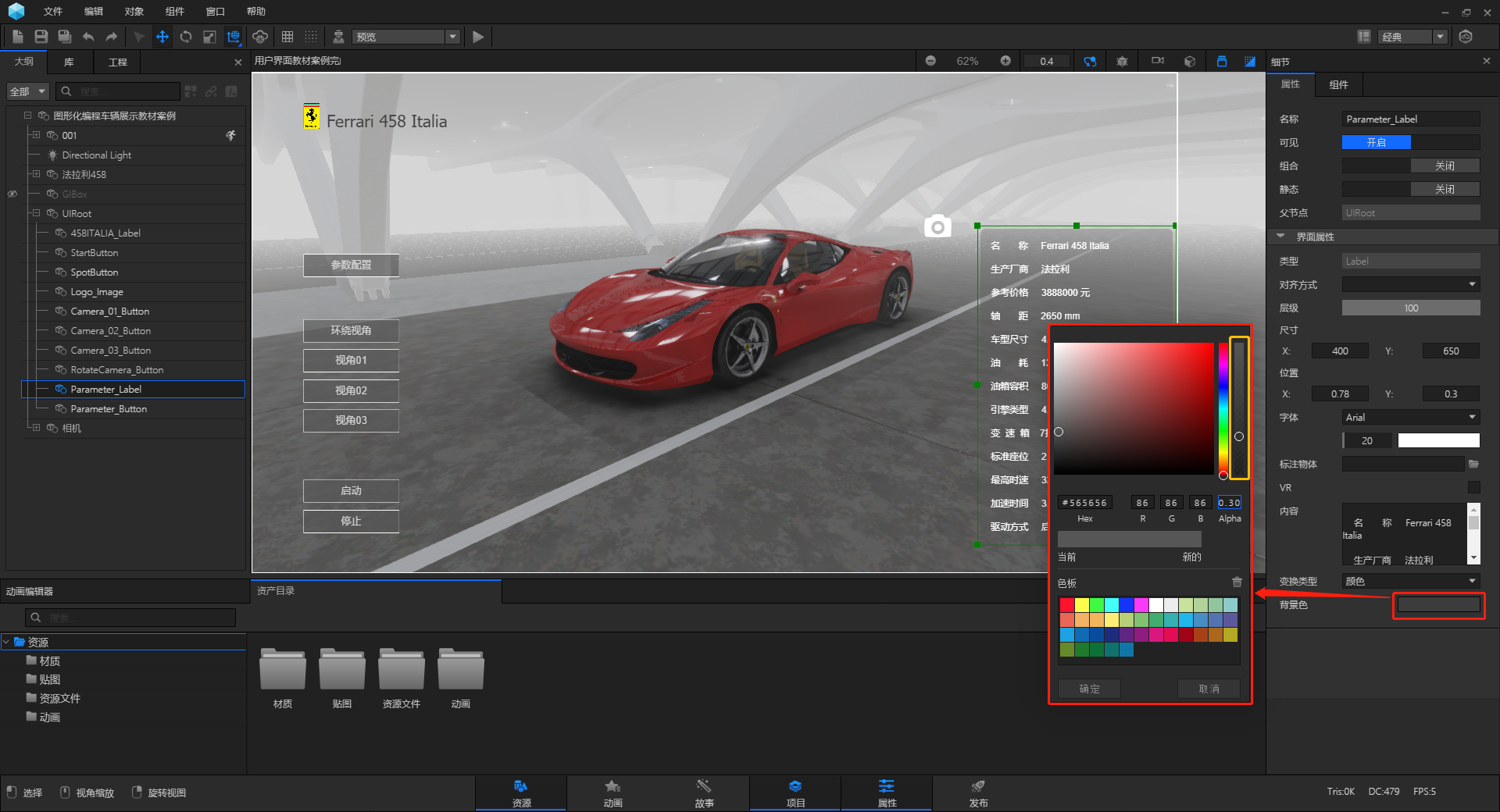
Task: Click the camera view icon in the viewport bar
Action: coord(1158,61)
